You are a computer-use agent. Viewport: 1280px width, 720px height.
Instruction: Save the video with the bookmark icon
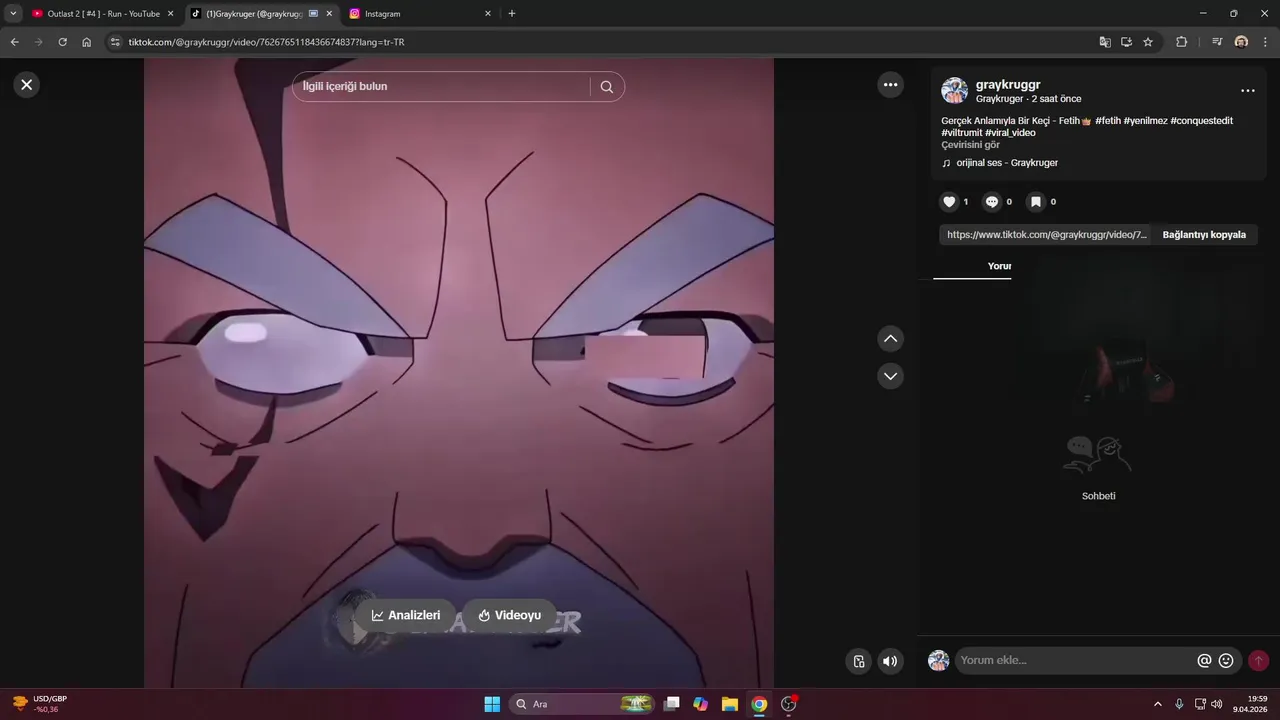click(1036, 202)
